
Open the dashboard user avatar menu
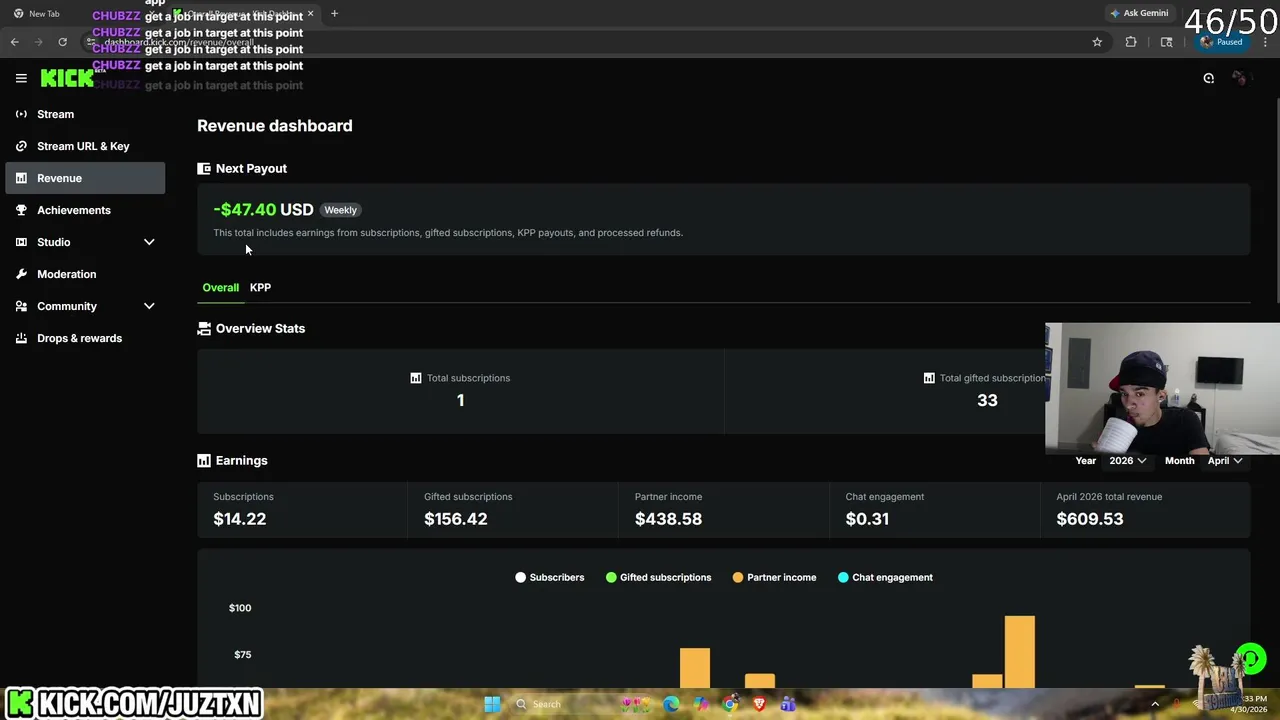pos(1240,78)
